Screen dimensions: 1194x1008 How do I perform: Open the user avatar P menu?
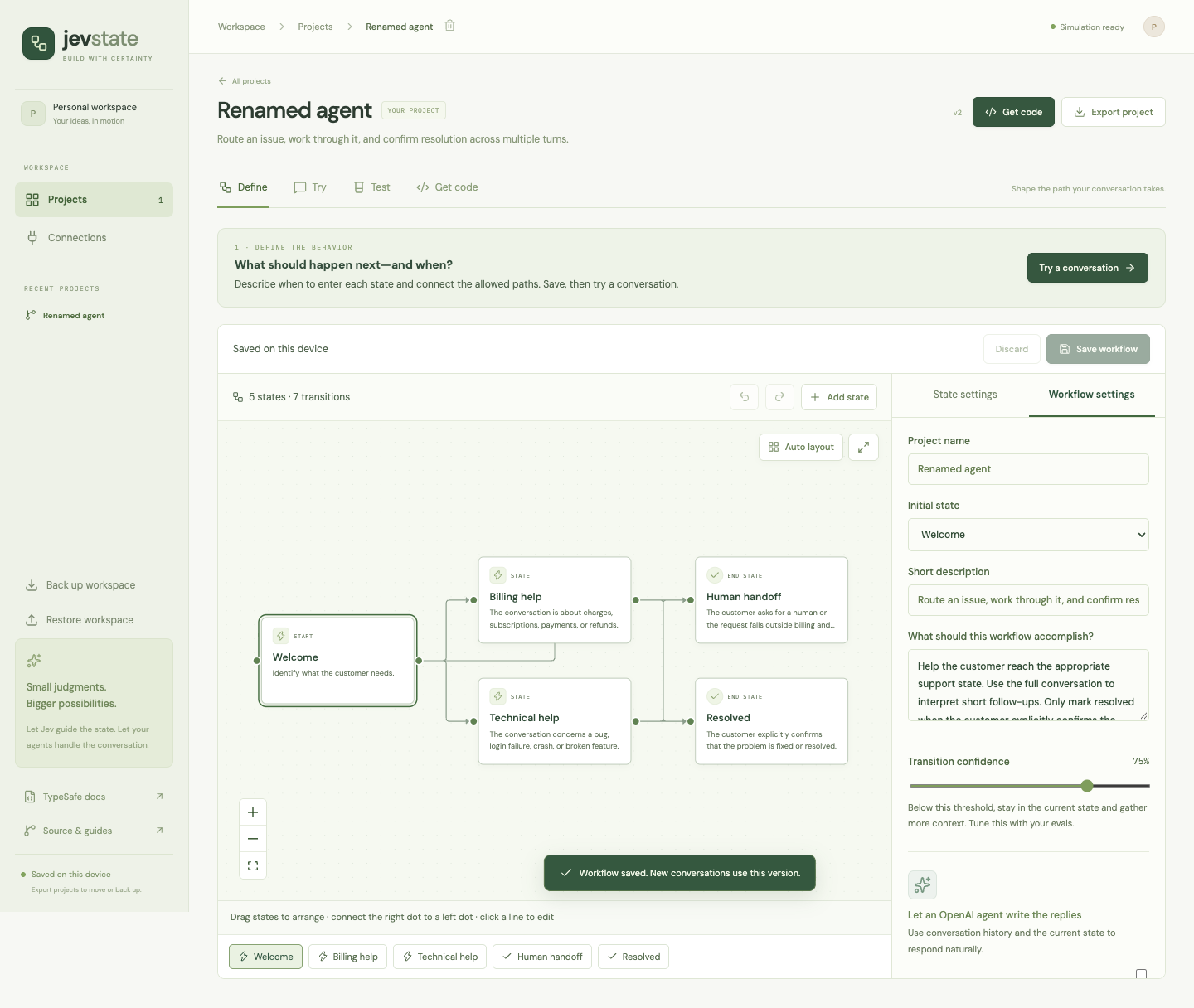tap(1153, 27)
